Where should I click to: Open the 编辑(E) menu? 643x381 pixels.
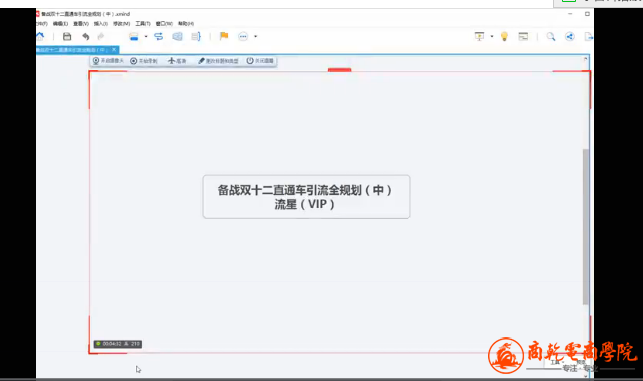[60, 24]
